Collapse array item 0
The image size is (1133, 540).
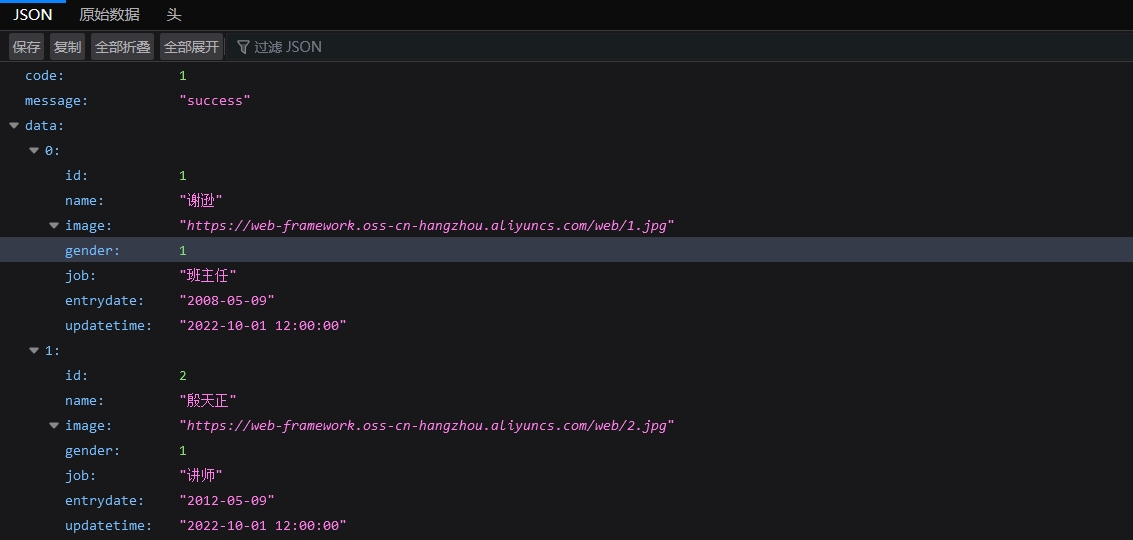34,151
